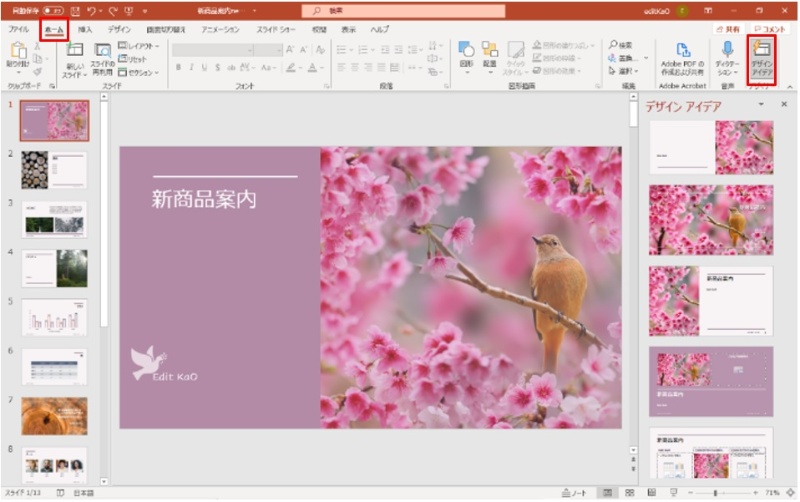Click the Save icon in the title bar

pos(75,11)
